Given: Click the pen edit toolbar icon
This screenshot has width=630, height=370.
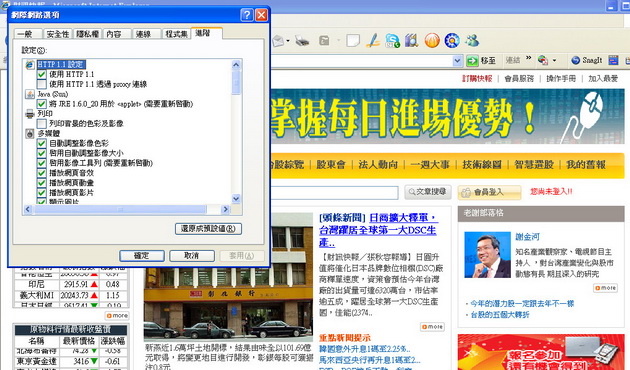Looking at the screenshot, I should coord(373,41).
